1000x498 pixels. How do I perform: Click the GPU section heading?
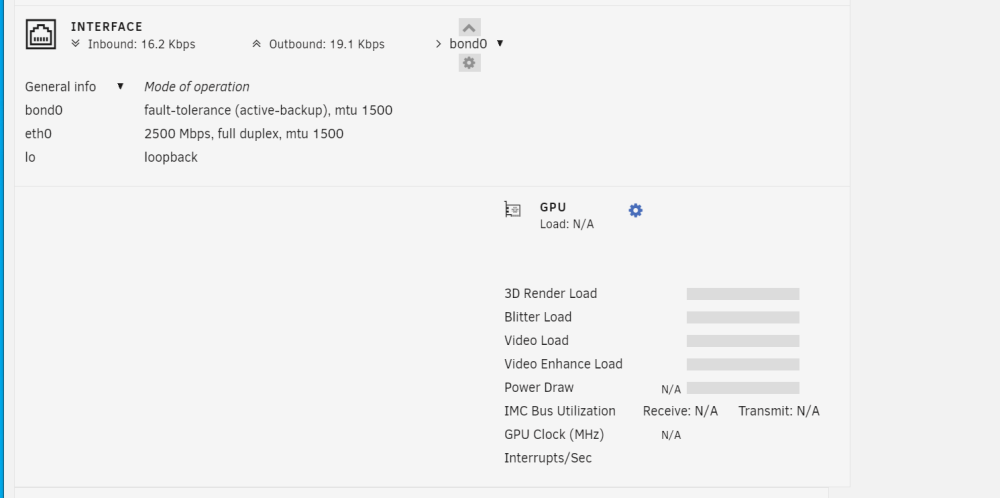(x=553, y=207)
